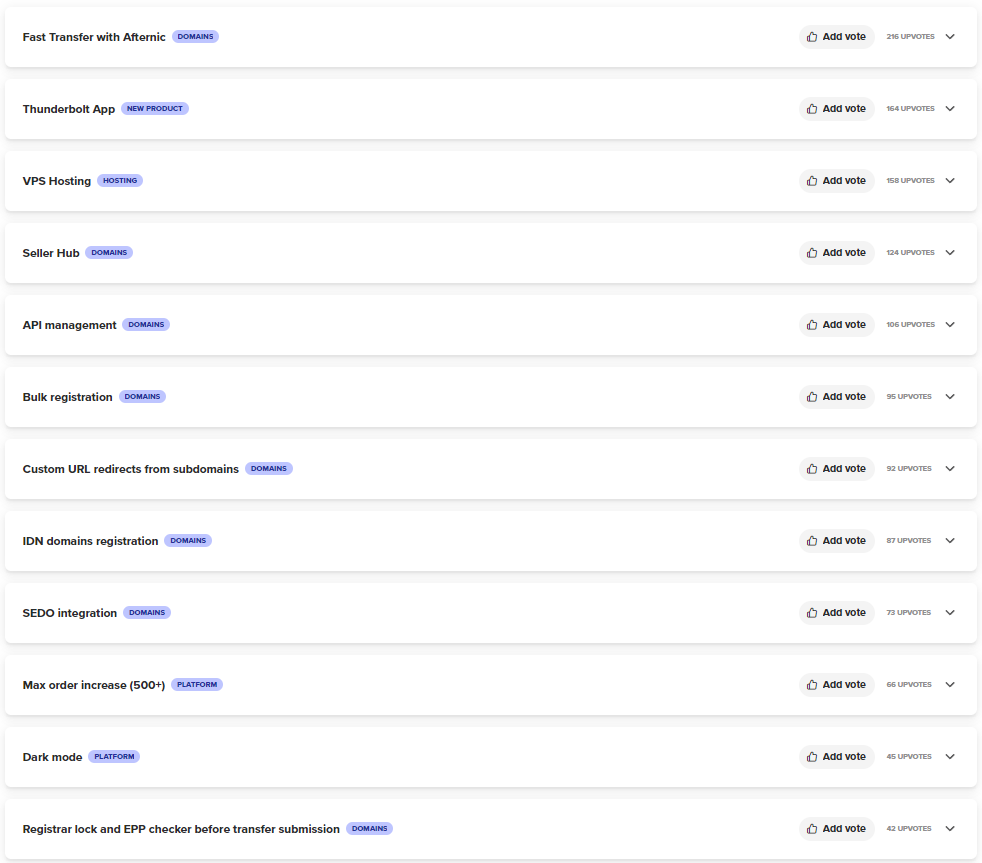
Task: Click thumbs-up icon on Seller Hub row
Action: click(812, 252)
